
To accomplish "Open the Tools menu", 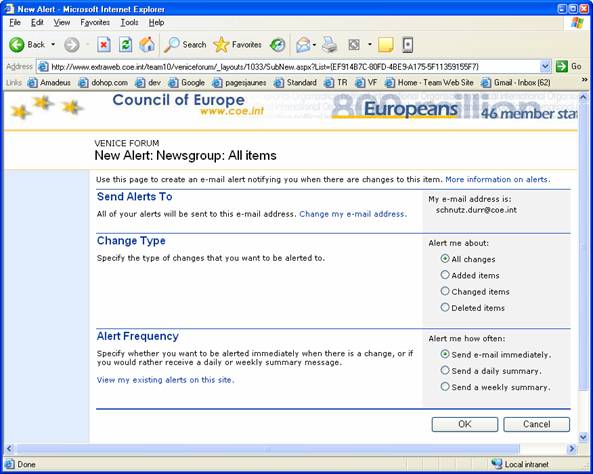I will click(129, 22).
